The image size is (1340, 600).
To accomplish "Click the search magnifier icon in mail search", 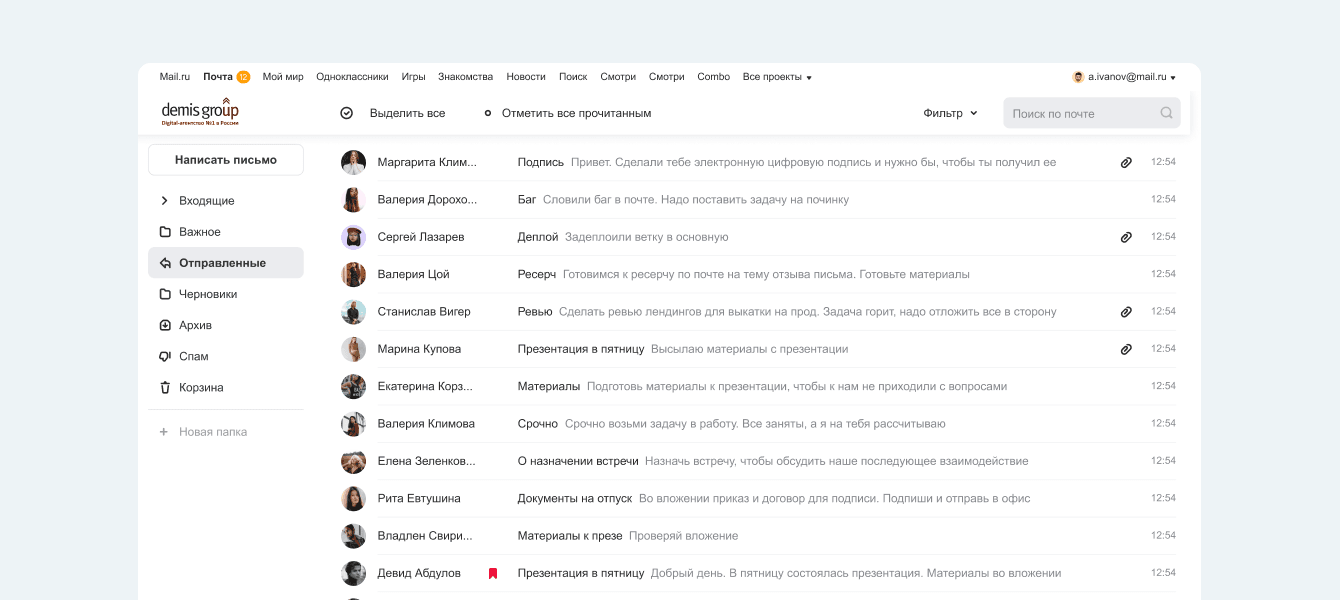I will point(1166,113).
